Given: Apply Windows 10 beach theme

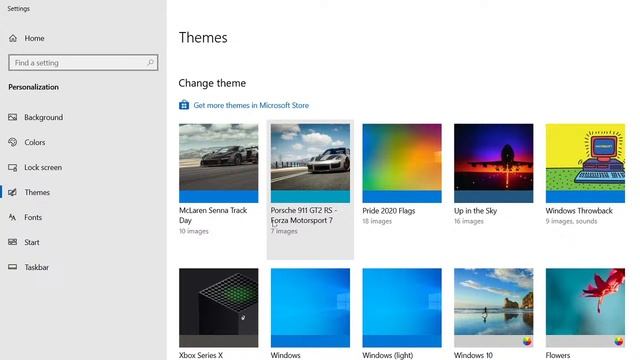Looking at the screenshot, I should point(493,307).
